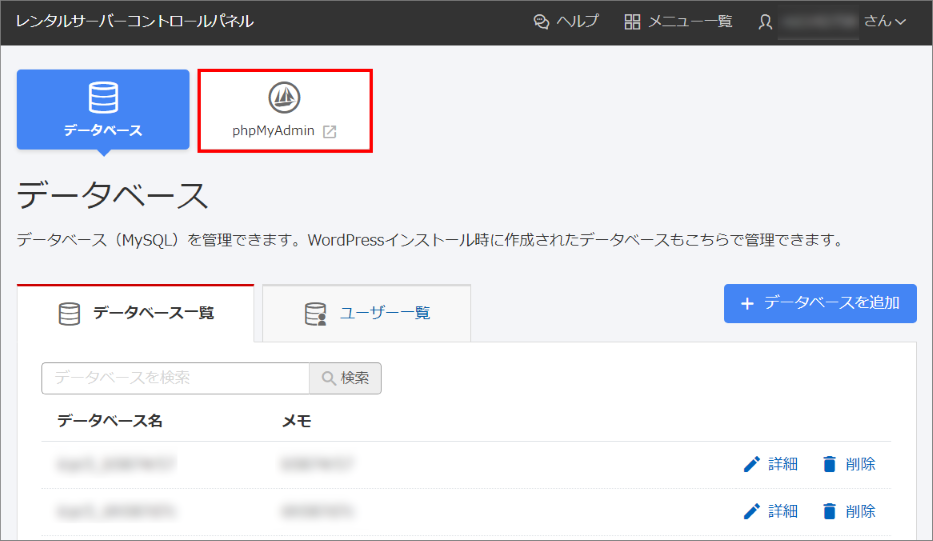Click the trash icon in second database row
The width and height of the screenshot is (933, 541).
829,511
